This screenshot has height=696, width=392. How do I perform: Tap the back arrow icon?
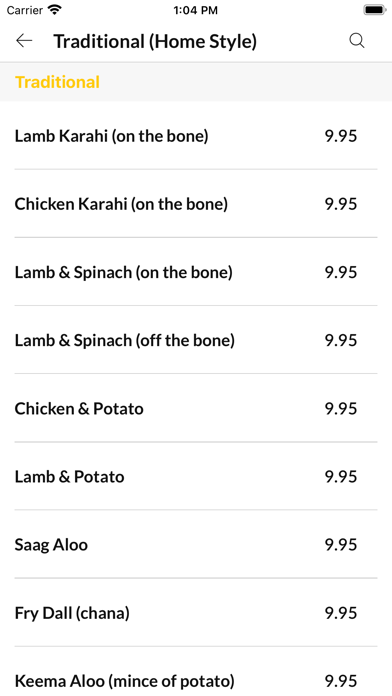24,41
